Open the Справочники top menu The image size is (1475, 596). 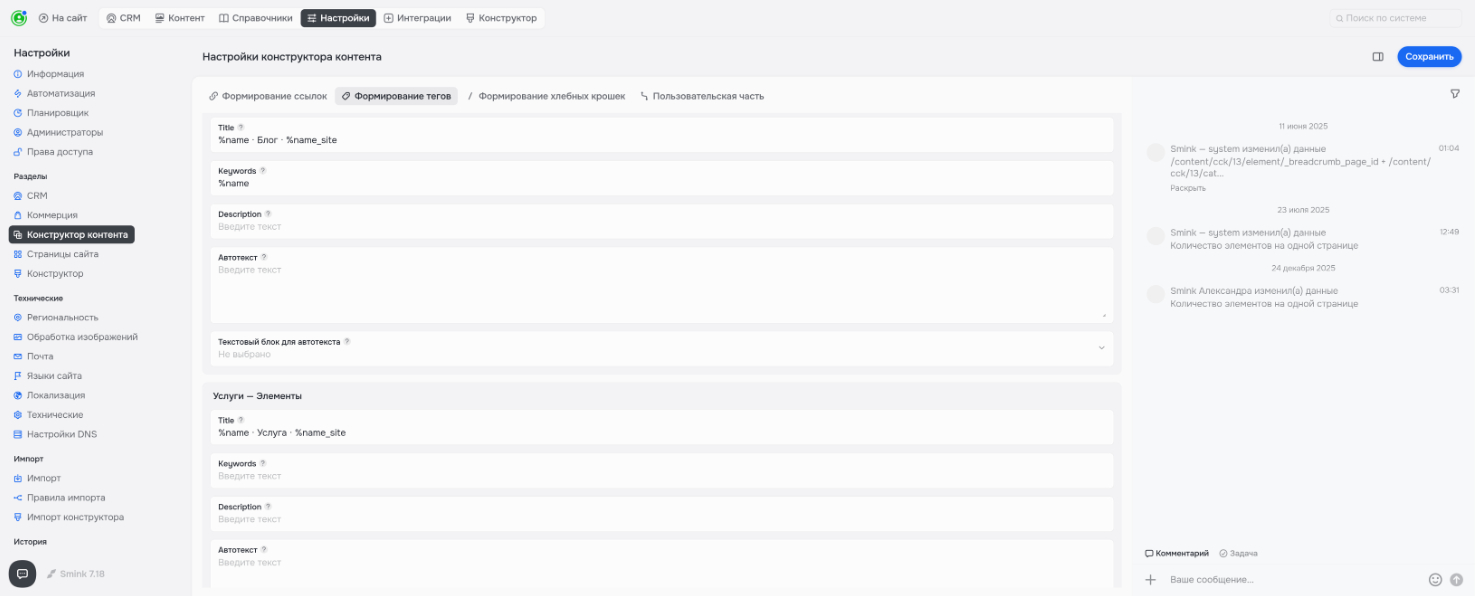[256, 18]
